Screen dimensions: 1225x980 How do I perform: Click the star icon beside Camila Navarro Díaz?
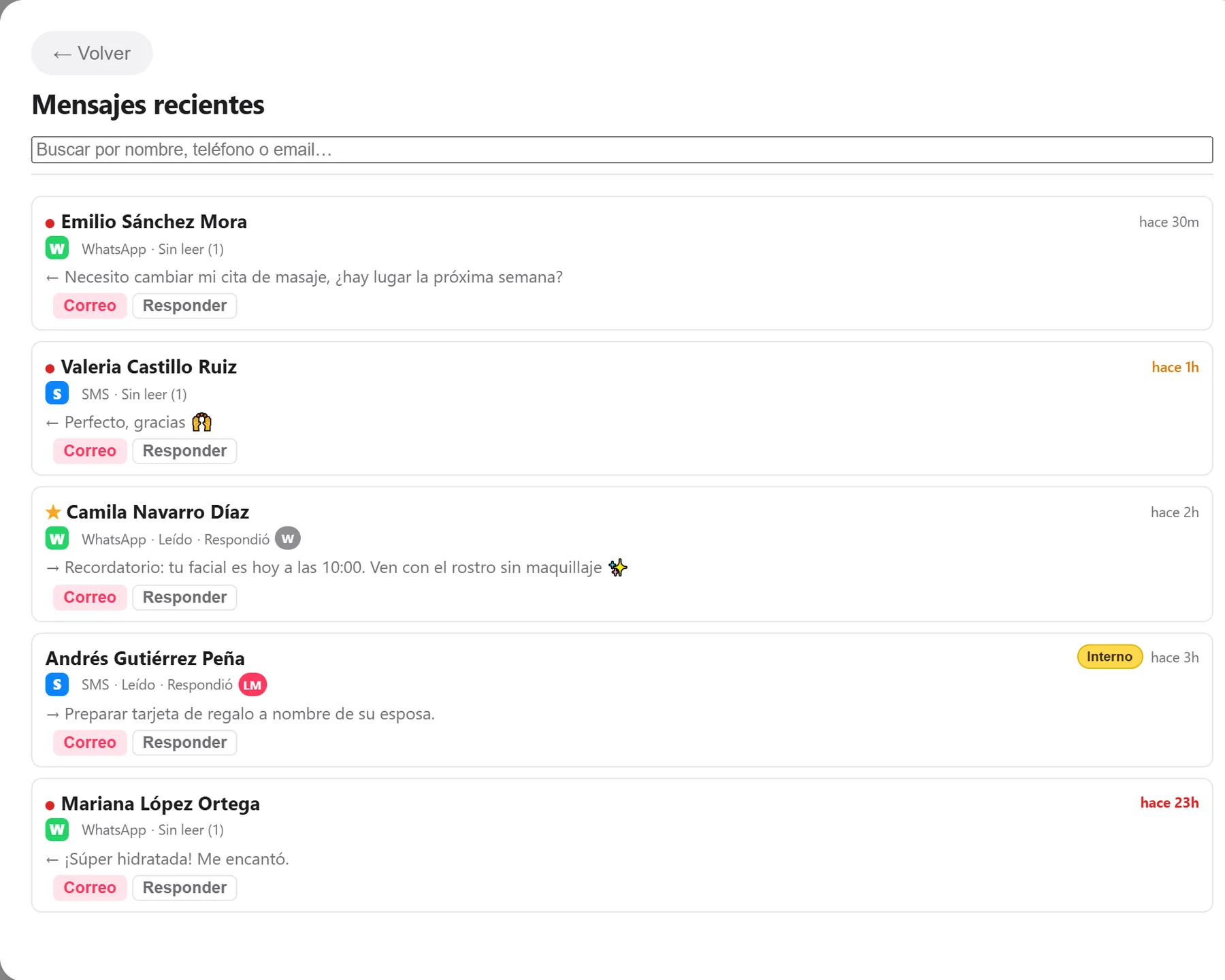coord(53,512)
